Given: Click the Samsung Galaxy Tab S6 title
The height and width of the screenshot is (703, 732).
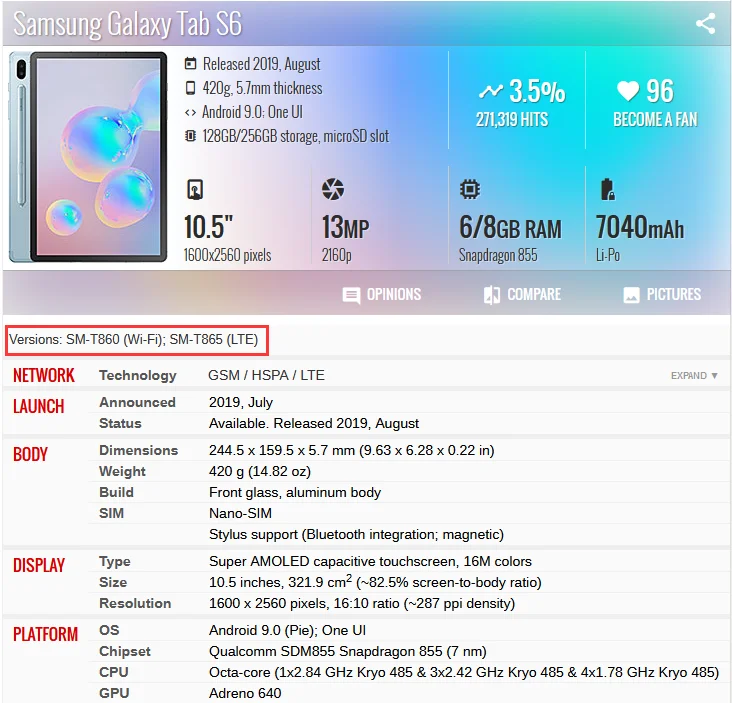Looking at the screenshot, I should [127, 23].
